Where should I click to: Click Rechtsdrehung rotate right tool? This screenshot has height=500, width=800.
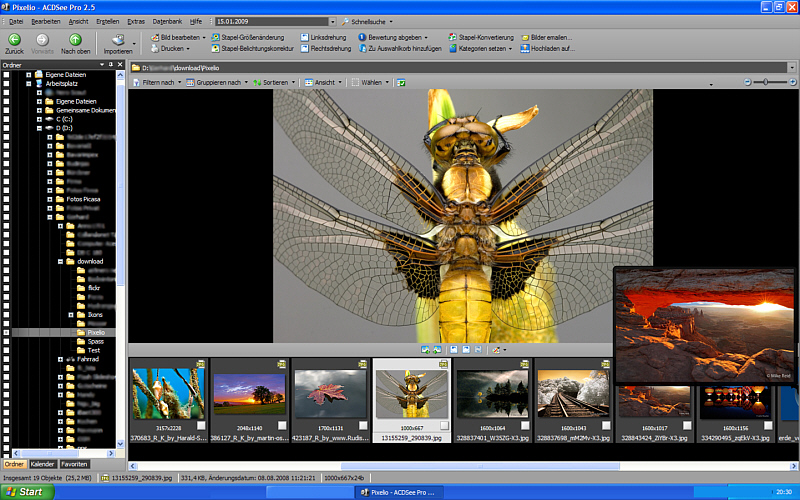pyautogui.click(x=329, y=48)
